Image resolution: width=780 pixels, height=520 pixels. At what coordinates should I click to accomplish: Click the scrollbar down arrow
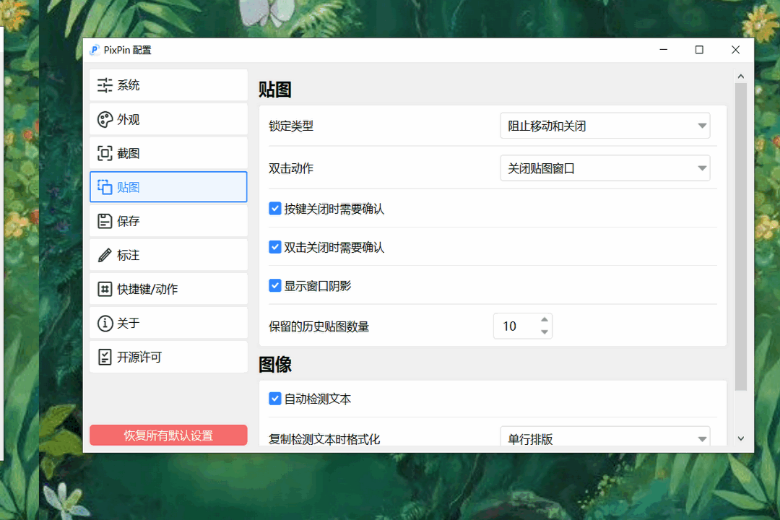pyautogui.click(x=741, y=438)
